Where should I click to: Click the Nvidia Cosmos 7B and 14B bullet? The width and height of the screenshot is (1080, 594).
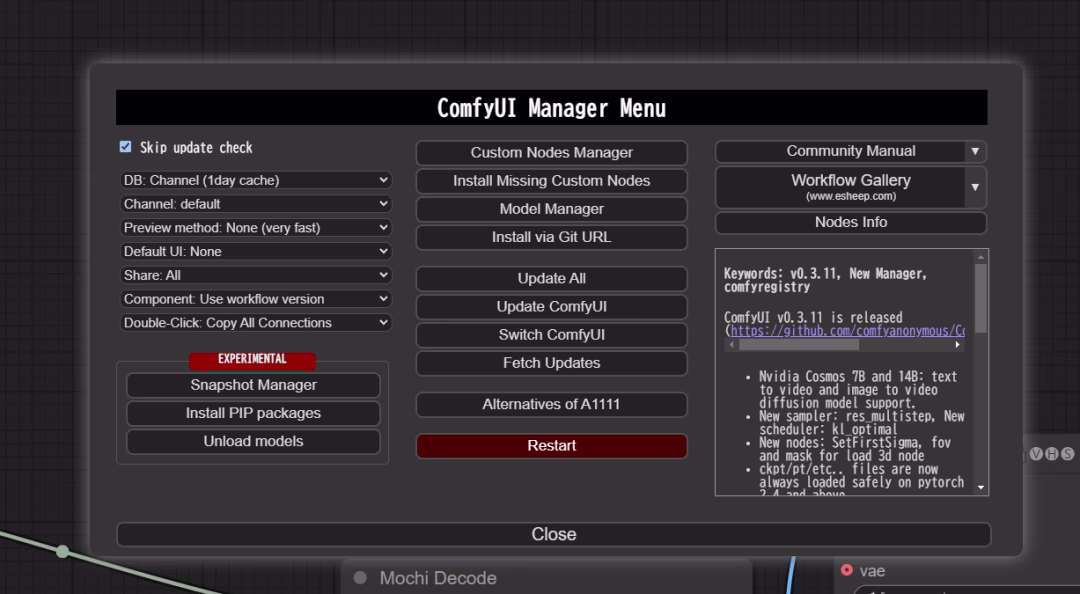858,390
